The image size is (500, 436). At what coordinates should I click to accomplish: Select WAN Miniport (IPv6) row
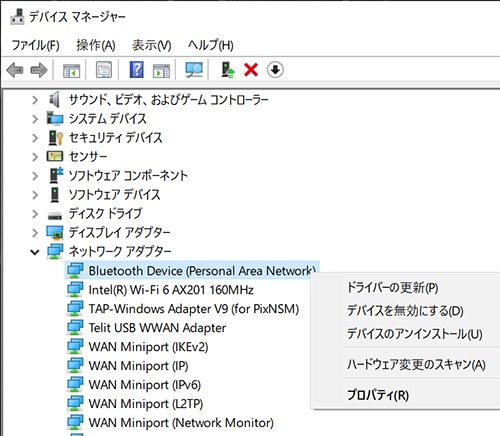coord(145,385)
